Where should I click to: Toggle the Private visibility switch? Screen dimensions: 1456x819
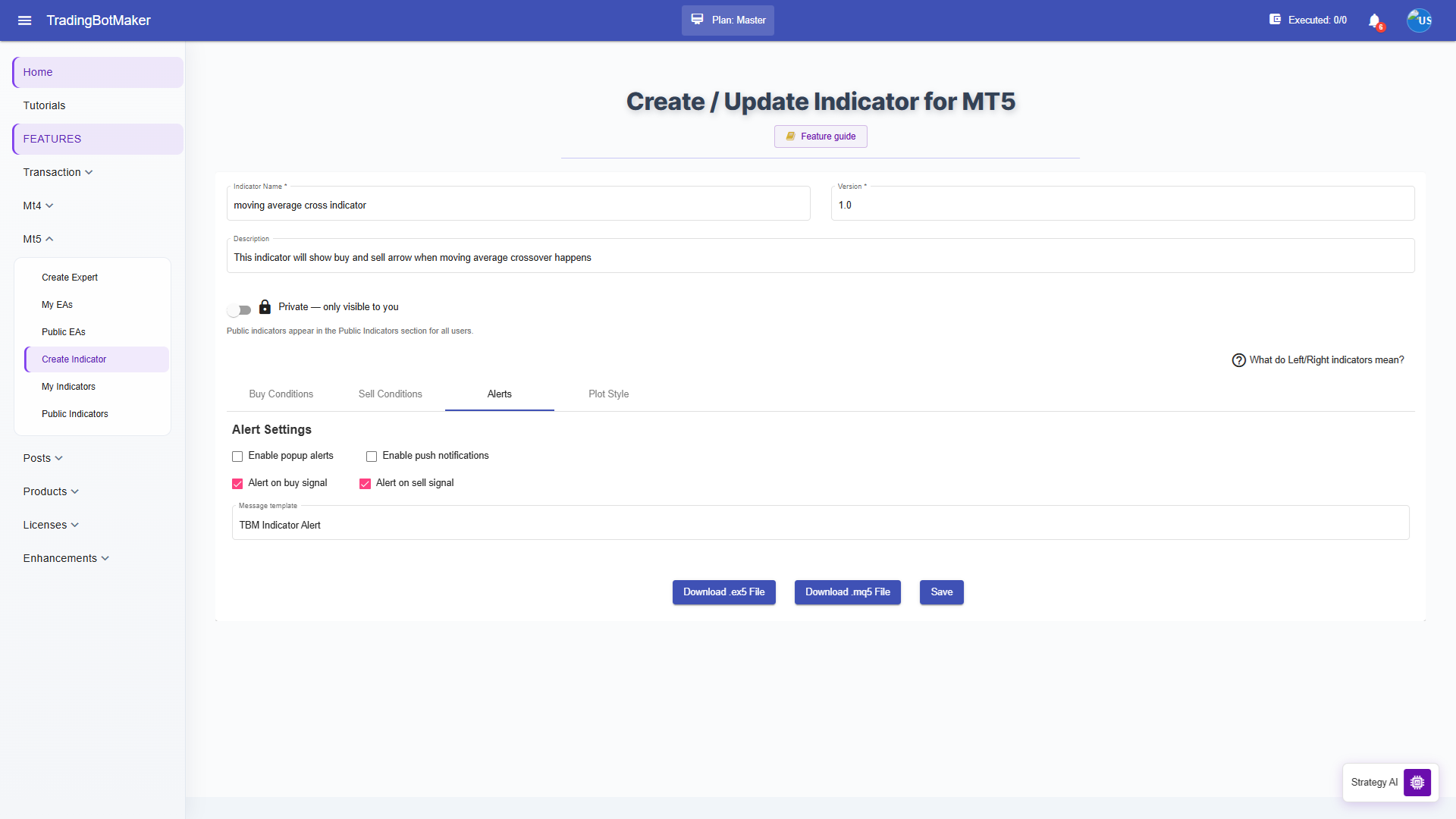[x=239, y=309]
